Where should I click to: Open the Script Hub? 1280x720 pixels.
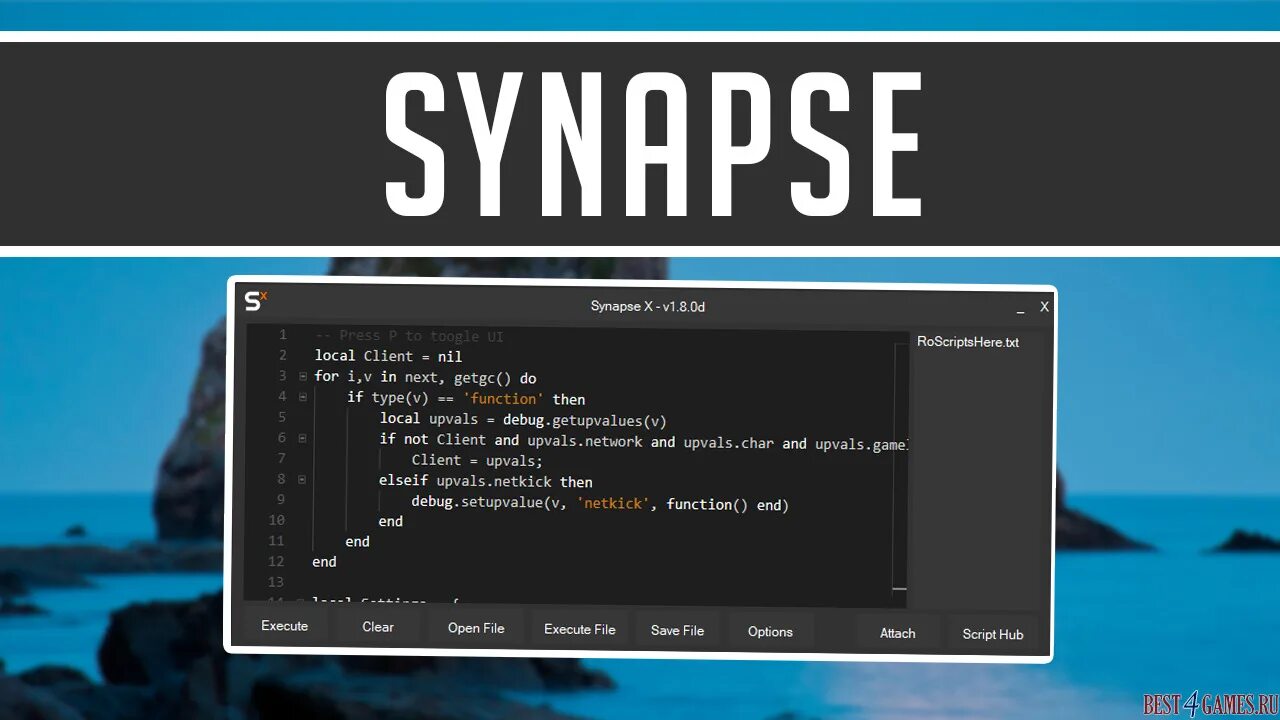(x=992, y=634)
